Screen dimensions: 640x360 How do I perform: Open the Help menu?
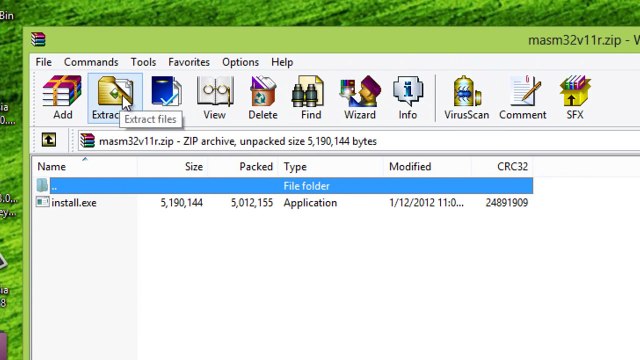[282, 62]
